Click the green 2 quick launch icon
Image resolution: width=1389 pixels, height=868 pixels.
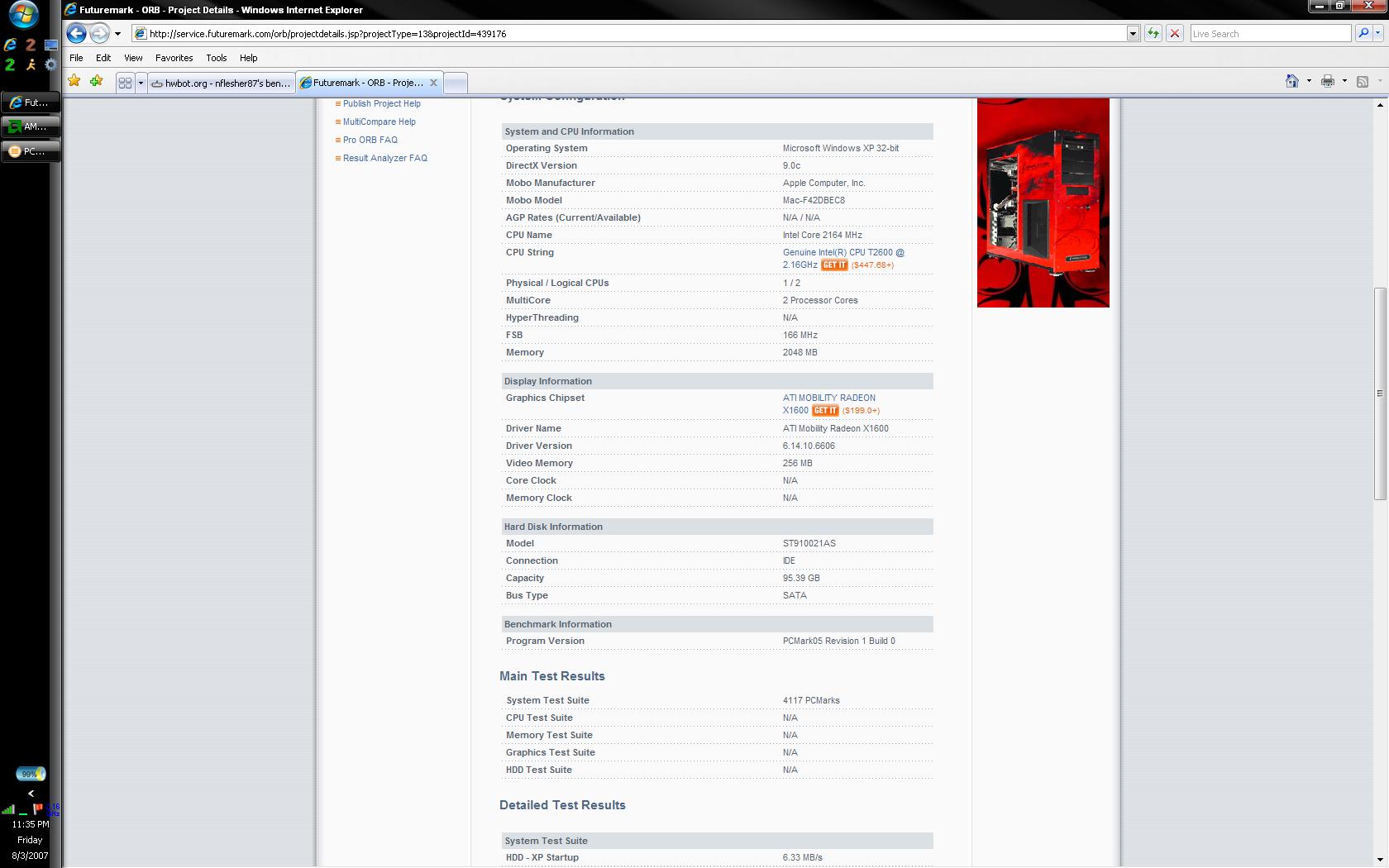pos(10,64)
